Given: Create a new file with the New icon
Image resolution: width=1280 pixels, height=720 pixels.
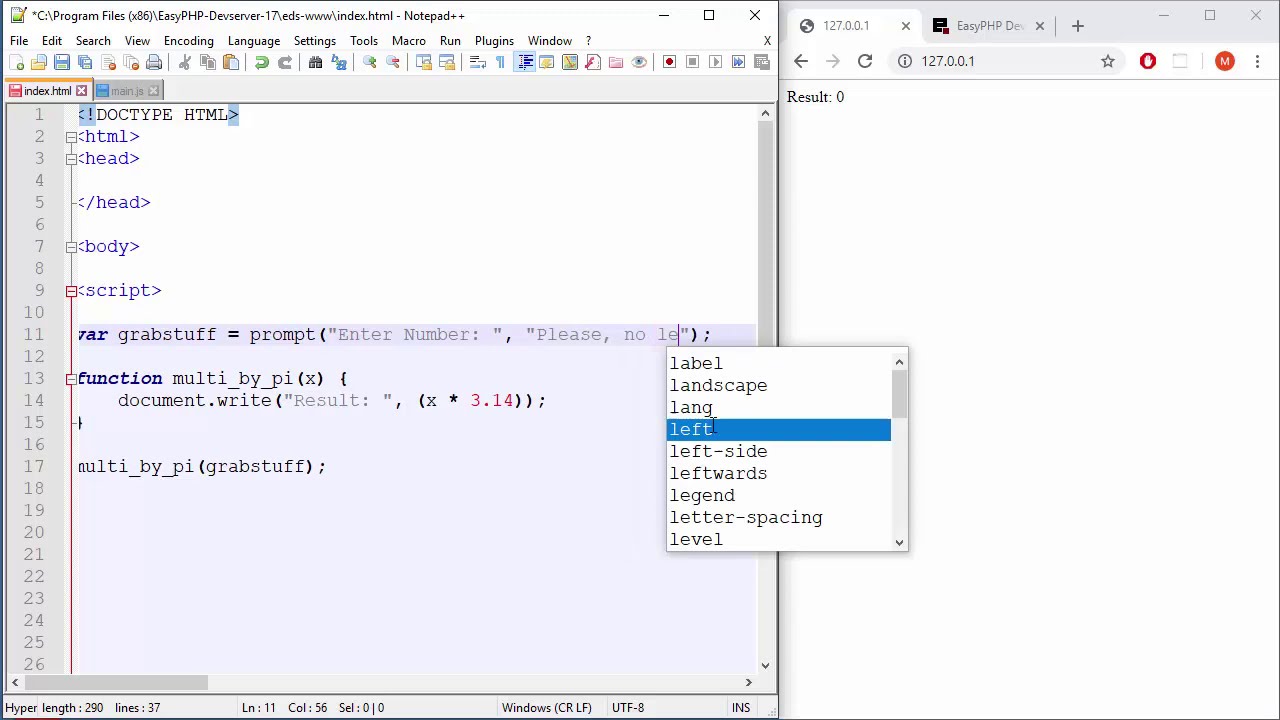Looking at the screenshot, I should pos(16,62).
